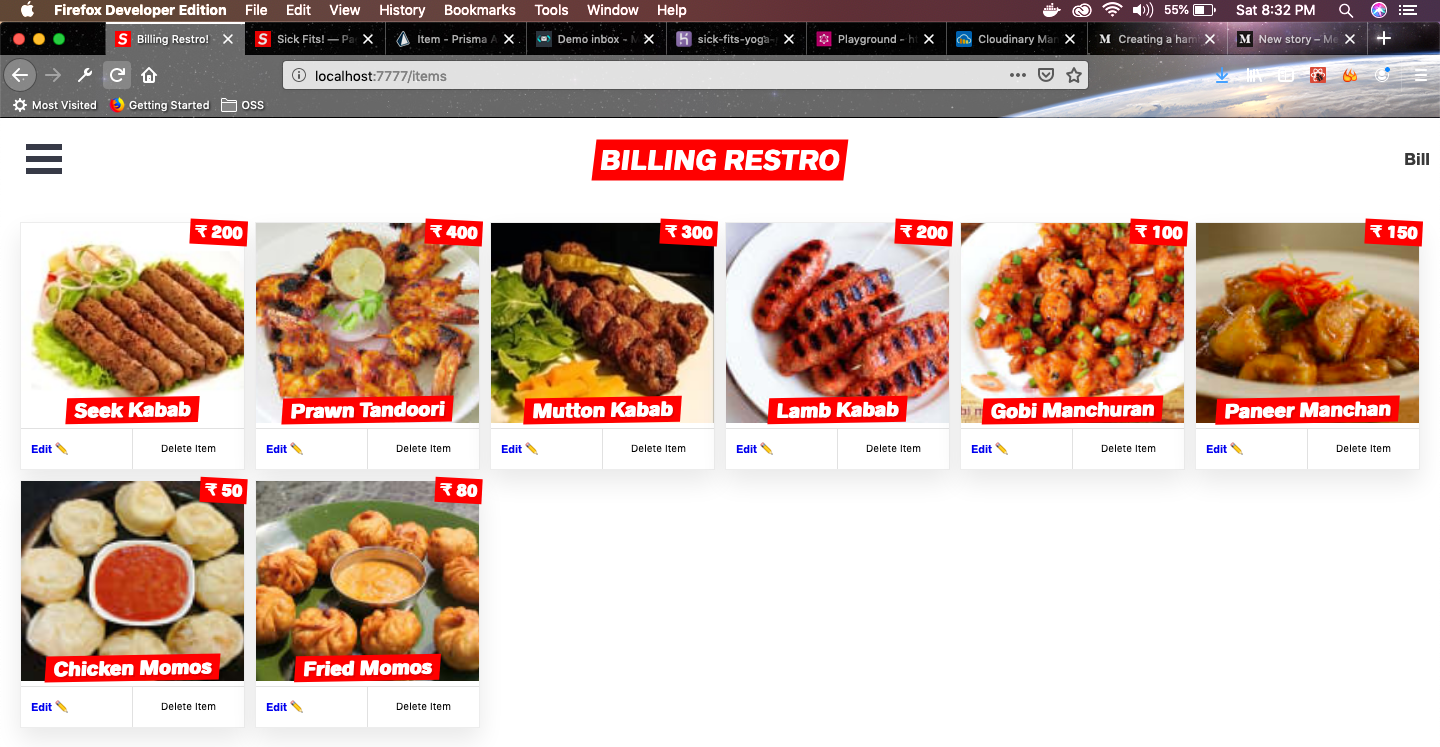Image resolution: width=1440 pixels, height=747 pixels.
Task: Open page actions three-dot menu
Action: point(1017,75)
